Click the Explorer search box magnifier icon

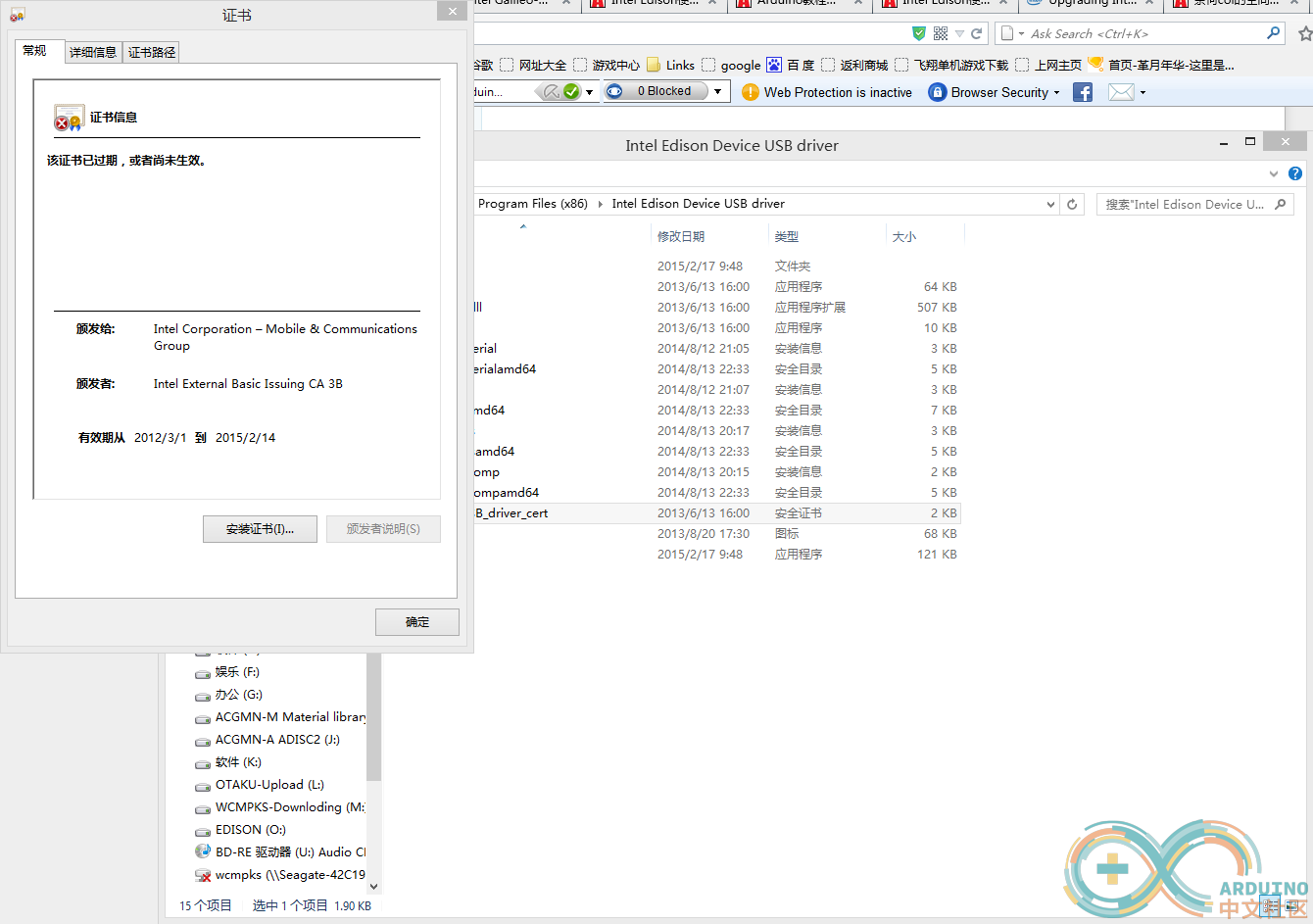pos(1281,204)
